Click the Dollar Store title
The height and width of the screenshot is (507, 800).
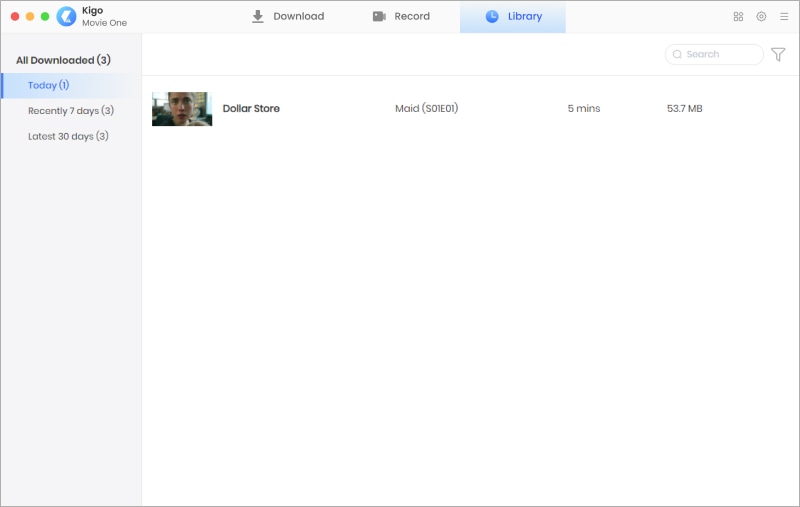251,108
